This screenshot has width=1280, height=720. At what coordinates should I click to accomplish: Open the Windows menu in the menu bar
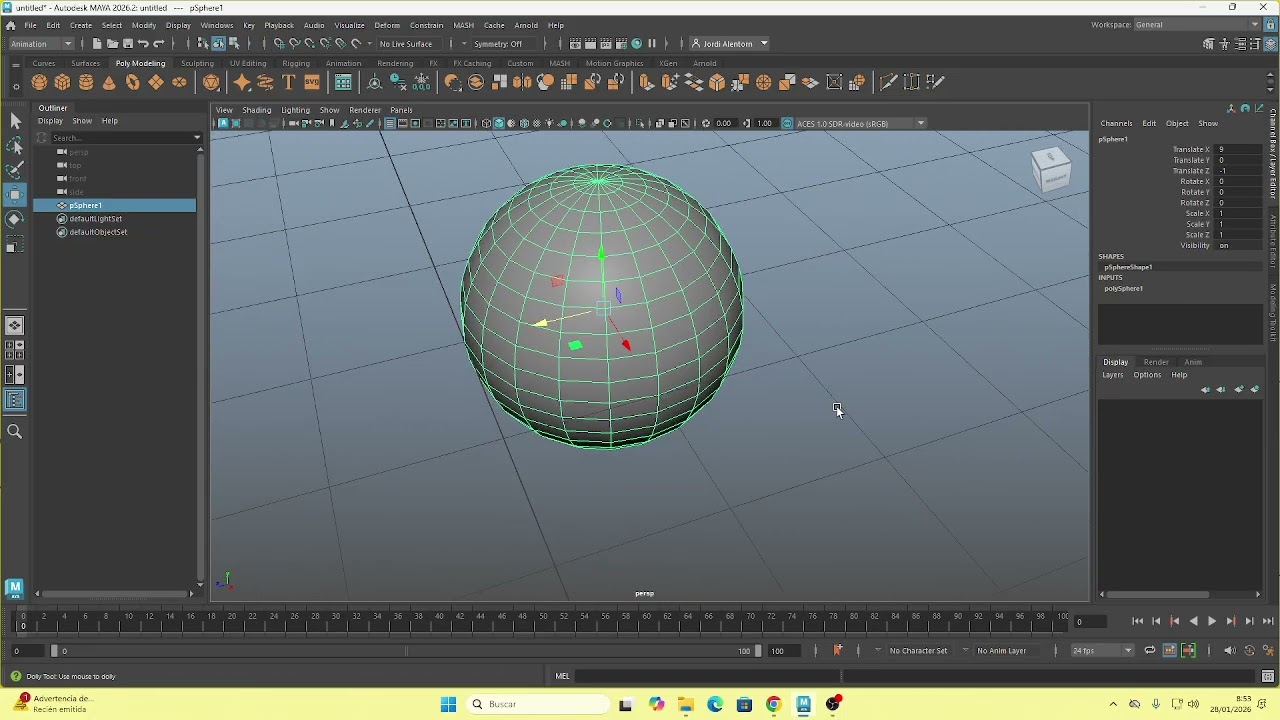click(217, 25)
